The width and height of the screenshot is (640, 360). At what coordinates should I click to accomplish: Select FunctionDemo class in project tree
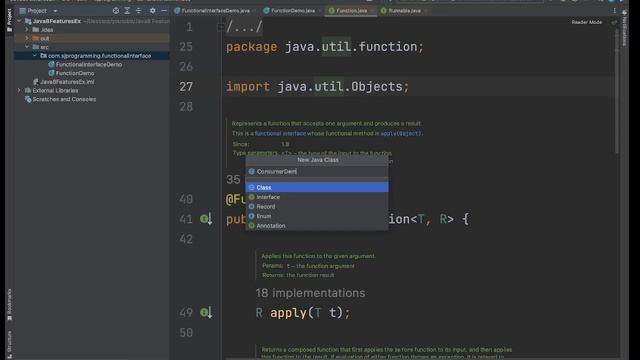pos(75,73)
